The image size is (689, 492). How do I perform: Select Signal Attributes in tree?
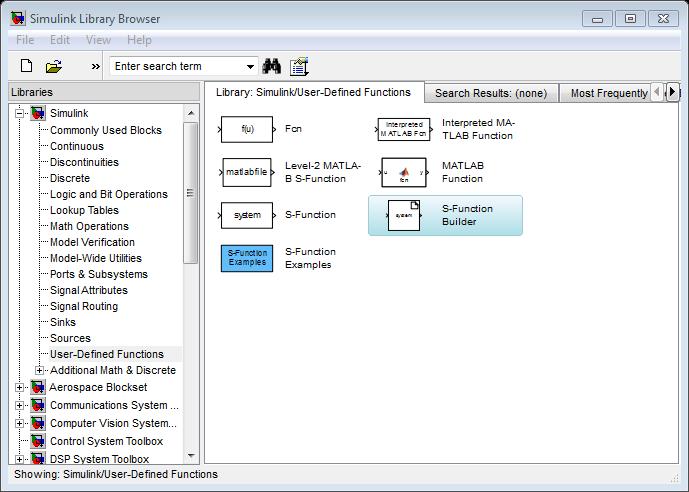(x=89, y=290)
